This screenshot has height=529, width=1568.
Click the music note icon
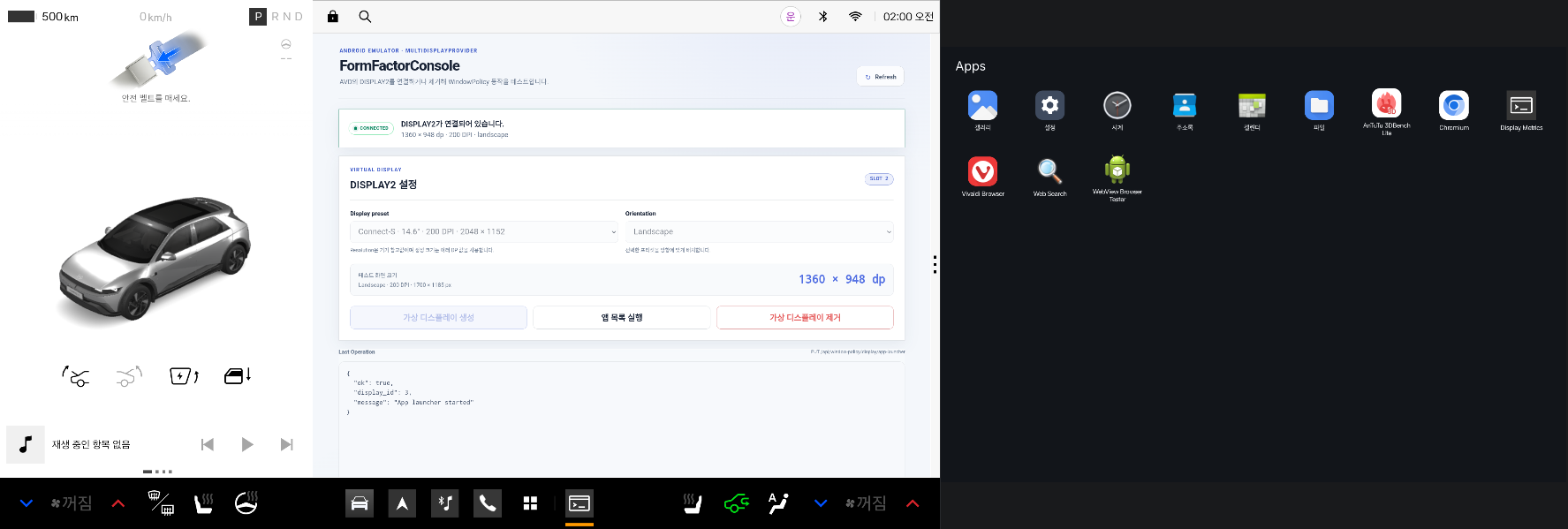[26, 444]
